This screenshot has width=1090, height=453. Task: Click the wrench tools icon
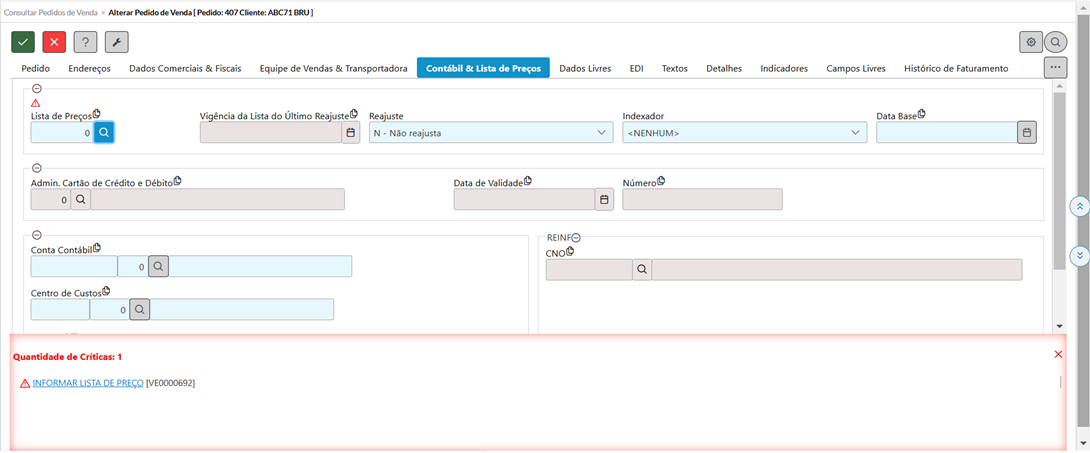click(x=117, y=42)
